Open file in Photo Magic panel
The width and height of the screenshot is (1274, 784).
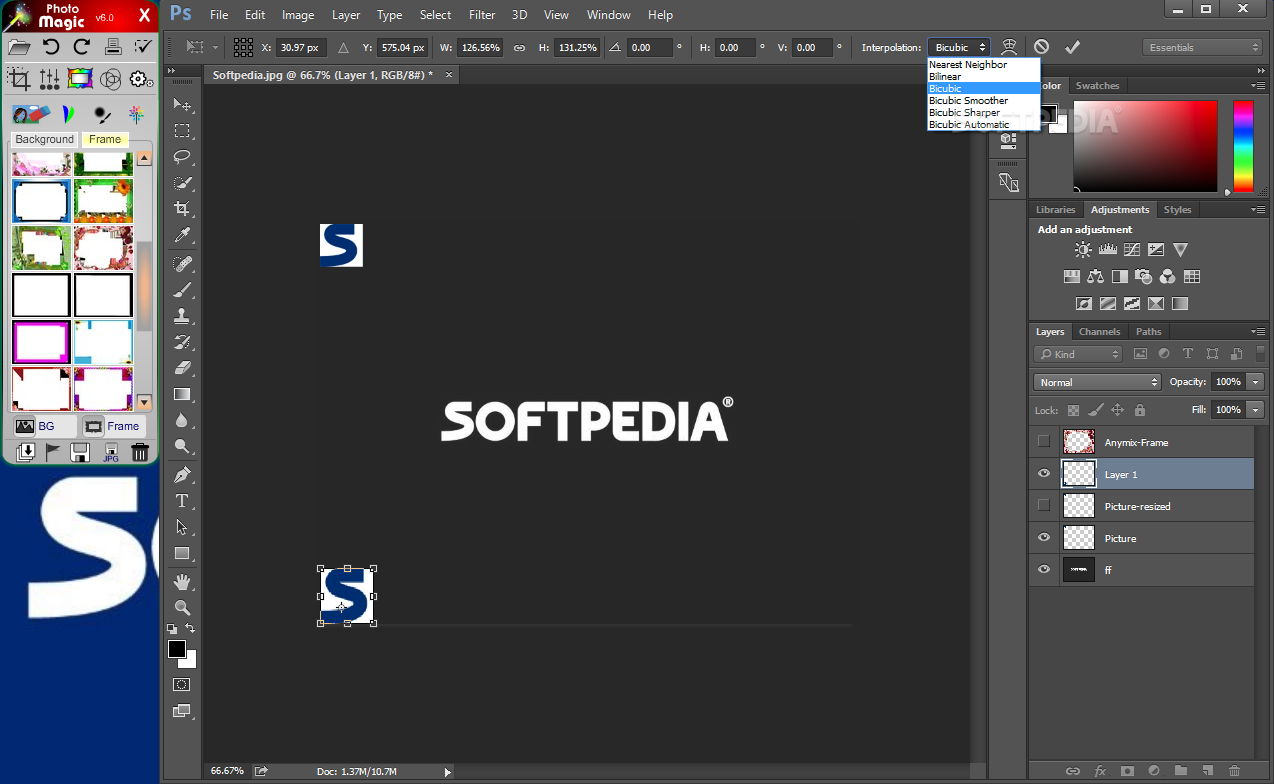coord(19,46)
